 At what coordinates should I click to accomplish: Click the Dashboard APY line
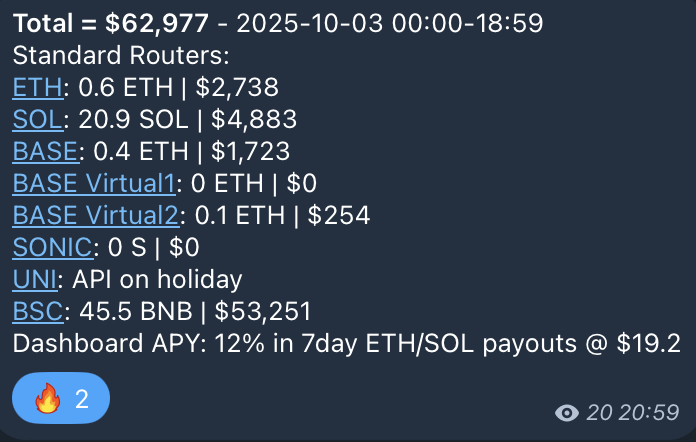(x=346, y=343)
